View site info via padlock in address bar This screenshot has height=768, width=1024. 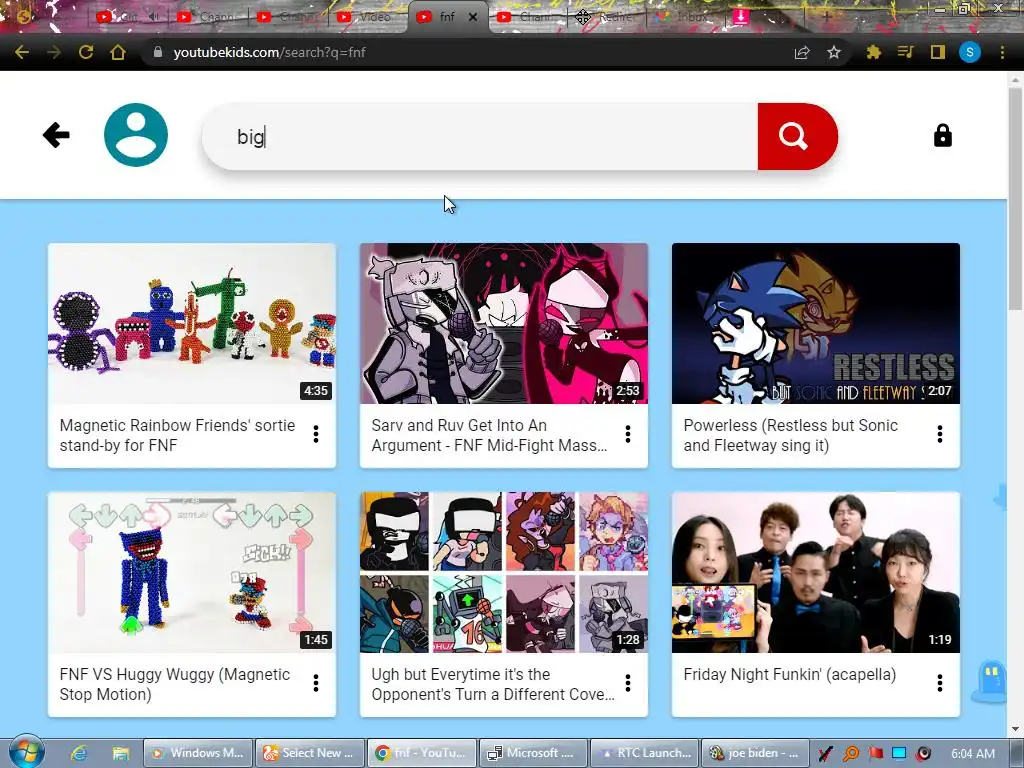(x=157, y=52)
